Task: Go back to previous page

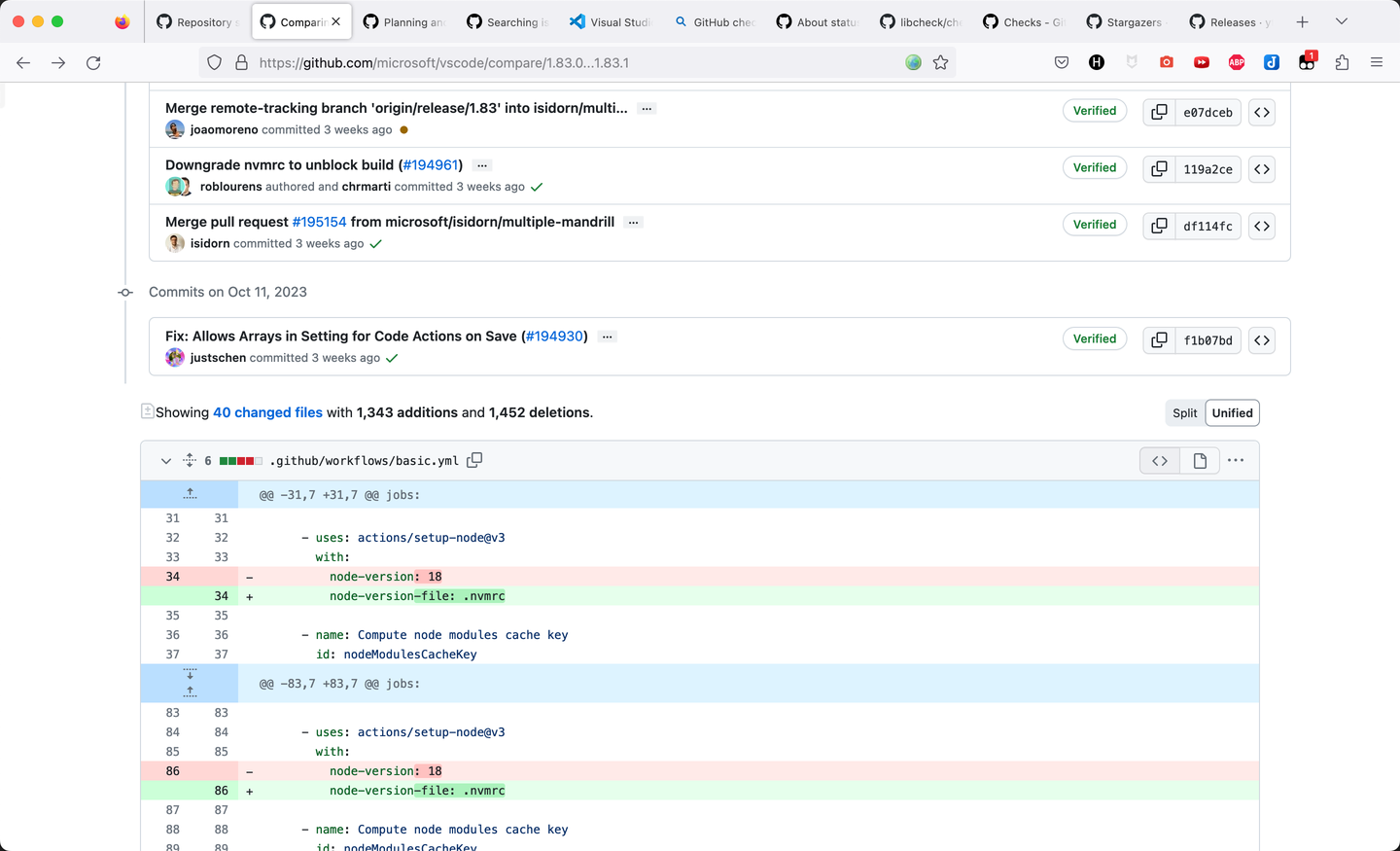Action: tap(23, 62)
